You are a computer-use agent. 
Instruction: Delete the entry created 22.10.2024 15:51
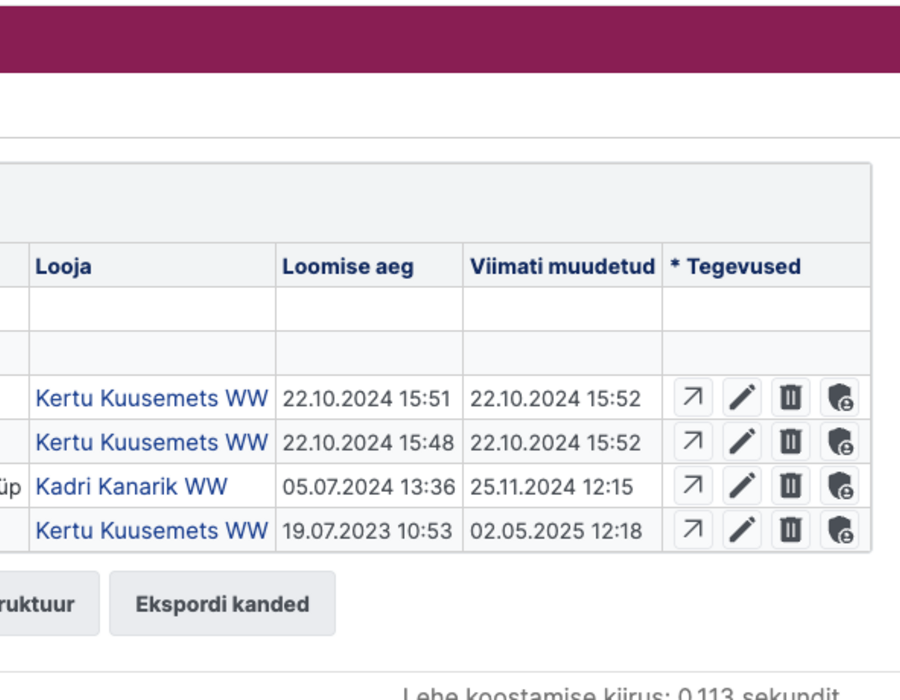791,397
